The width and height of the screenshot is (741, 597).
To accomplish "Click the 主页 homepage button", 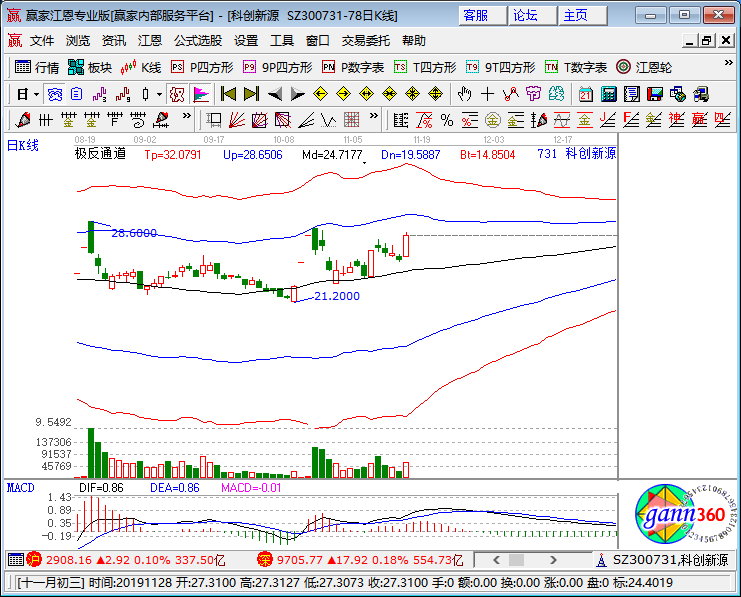I will tap(582, 16).
